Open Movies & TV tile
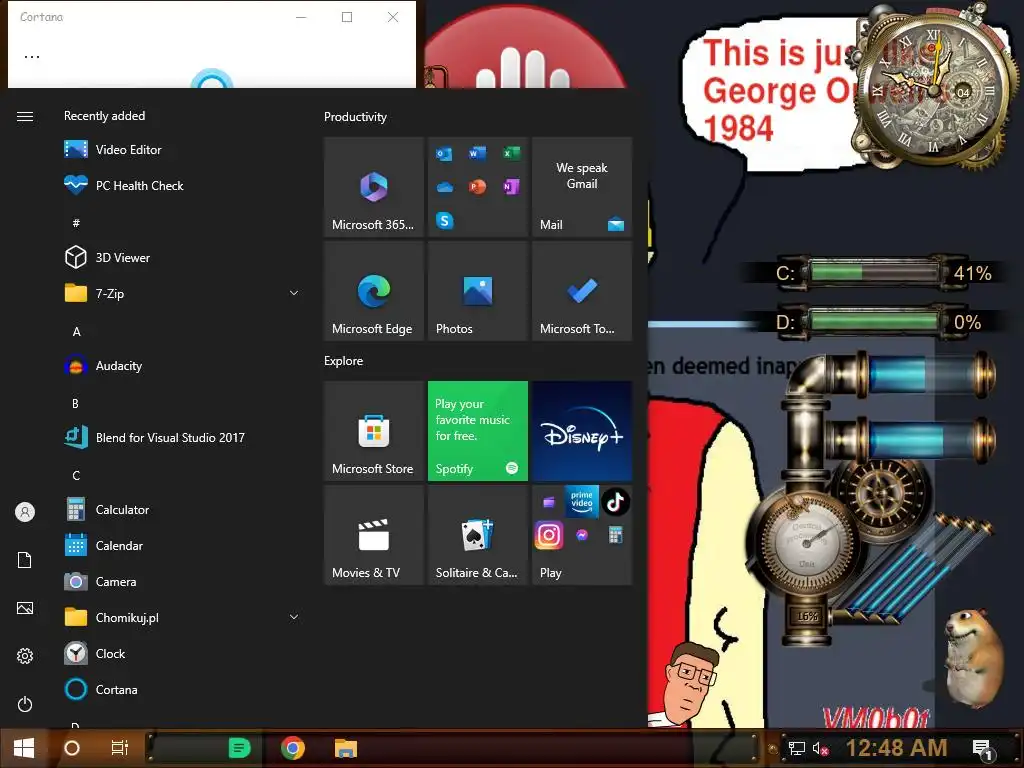Screen dimensions: 1024x768 pos(374,535)
